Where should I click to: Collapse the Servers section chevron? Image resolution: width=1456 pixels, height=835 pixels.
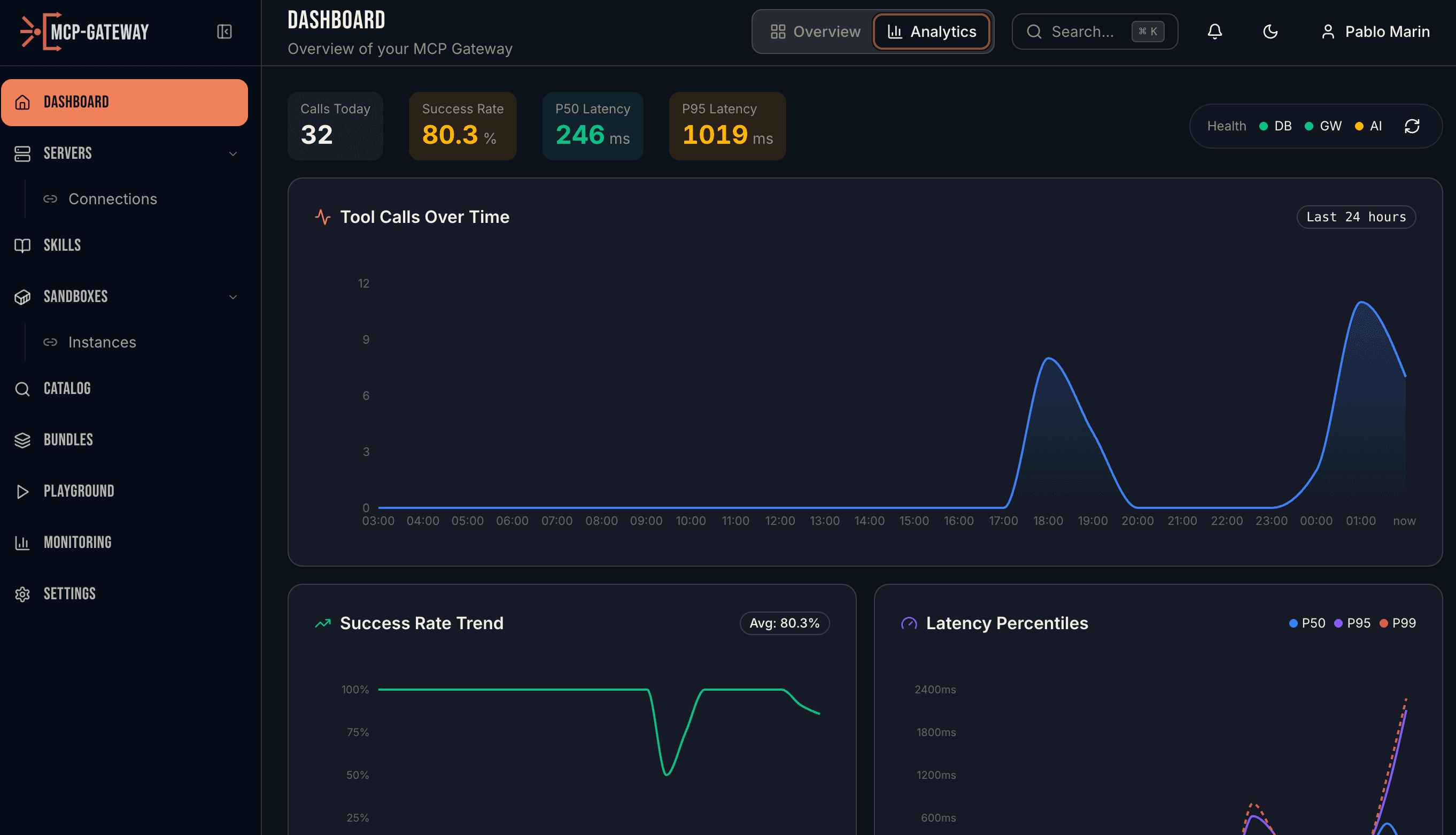tap(232, 154)
